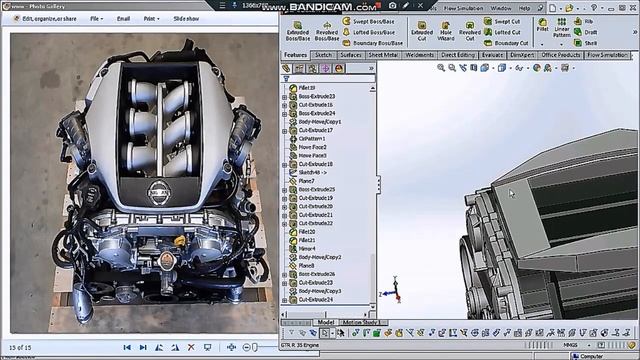
Task: Click the Extruded Boss/Base tool
Action: click(298, 31)
